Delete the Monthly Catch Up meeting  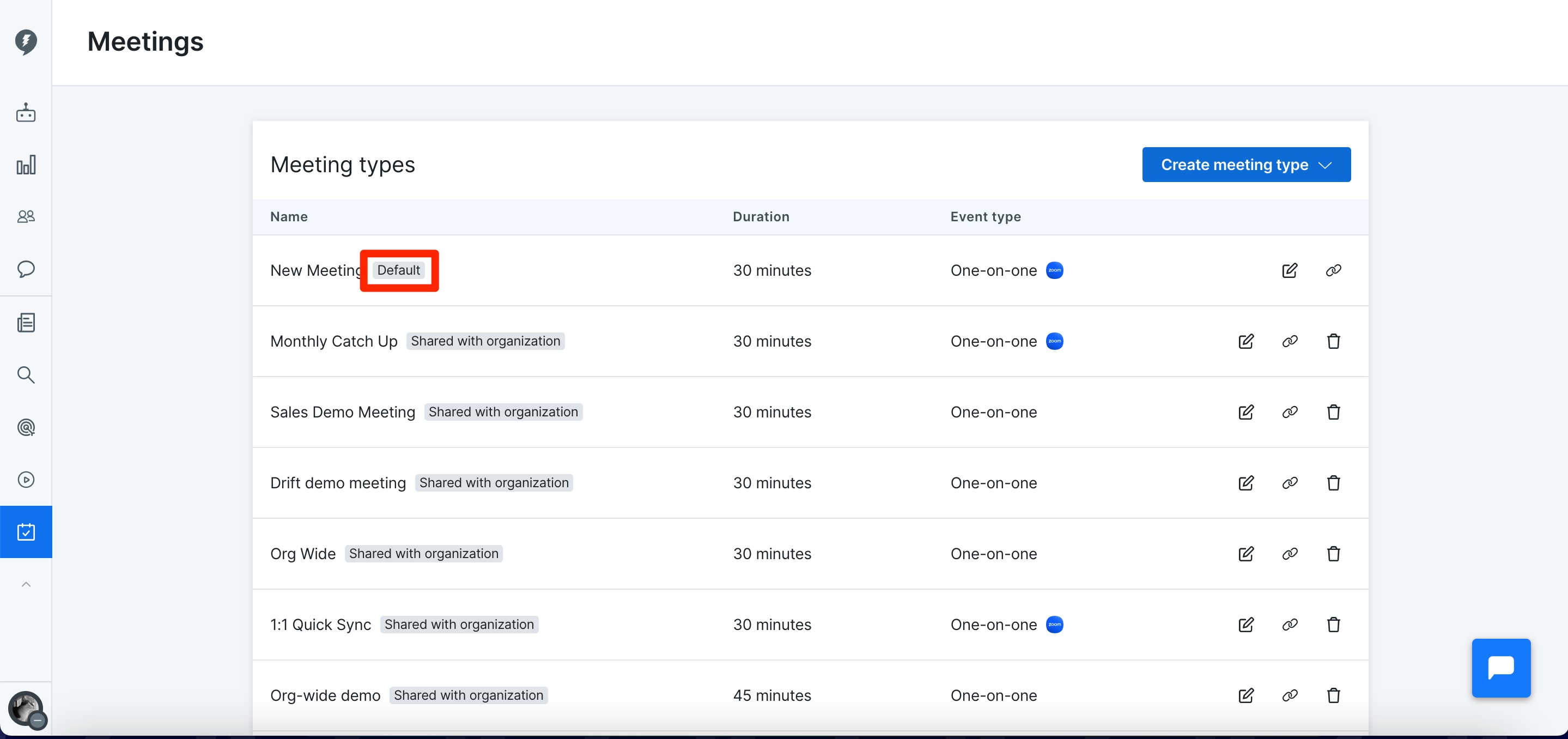point(1333,341)
